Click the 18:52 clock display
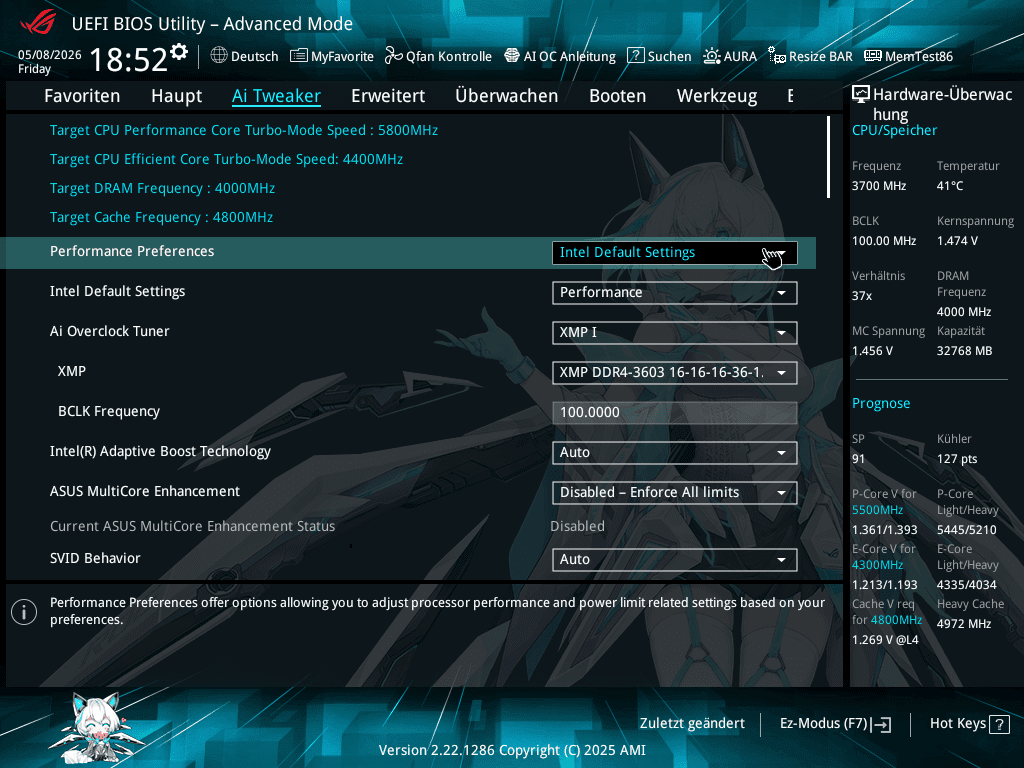 click(x=129, y=59)
